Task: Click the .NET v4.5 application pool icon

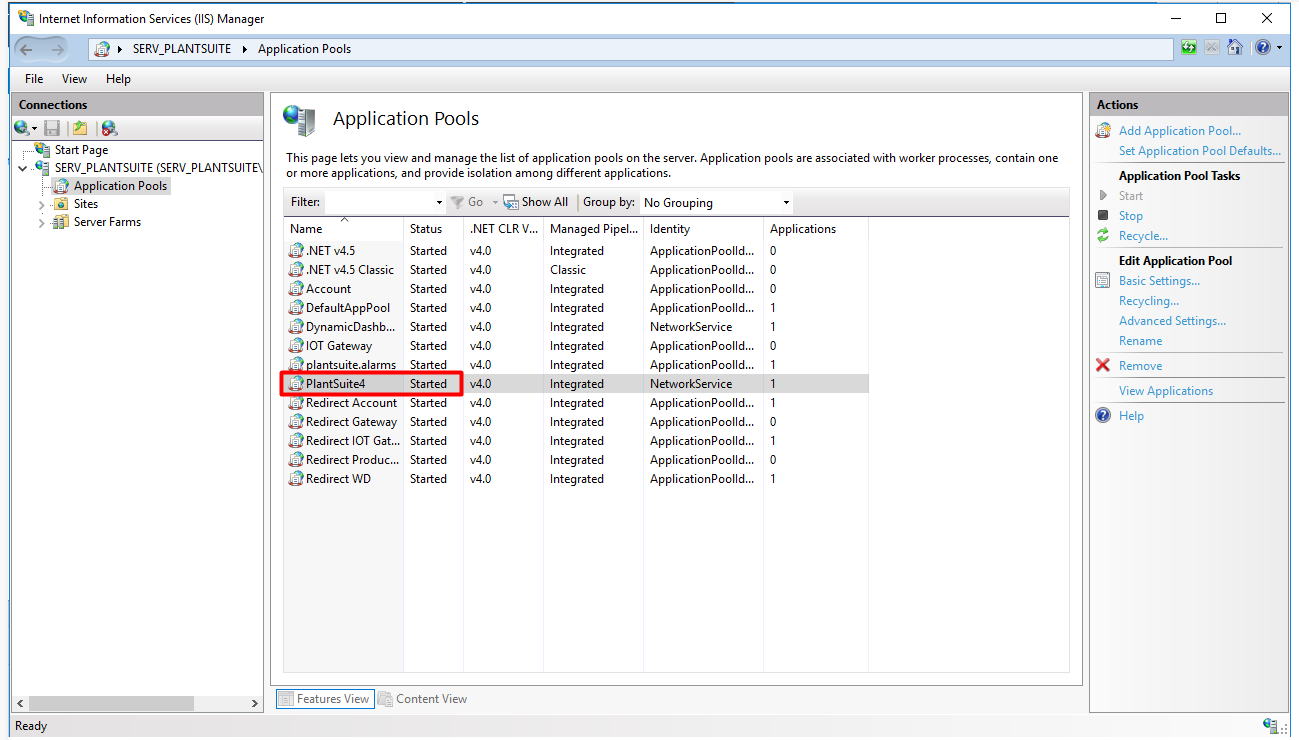Action: 296,251
